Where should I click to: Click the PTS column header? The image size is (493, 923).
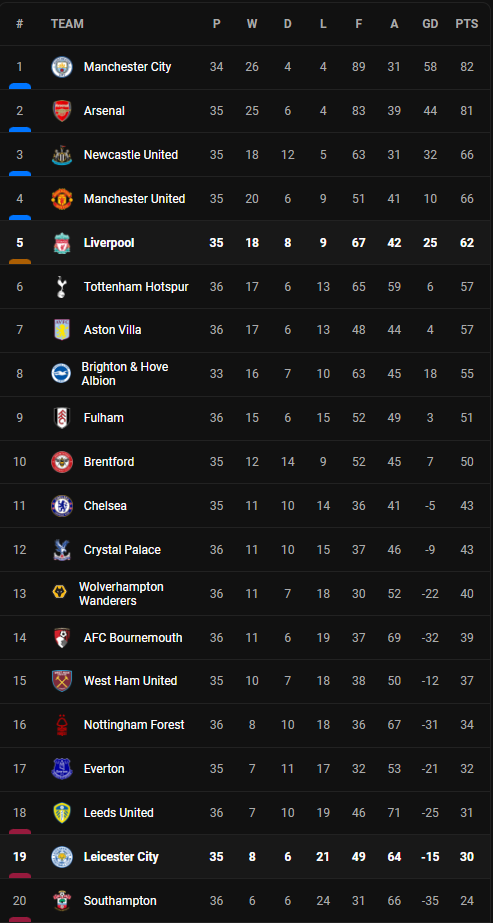467,24
